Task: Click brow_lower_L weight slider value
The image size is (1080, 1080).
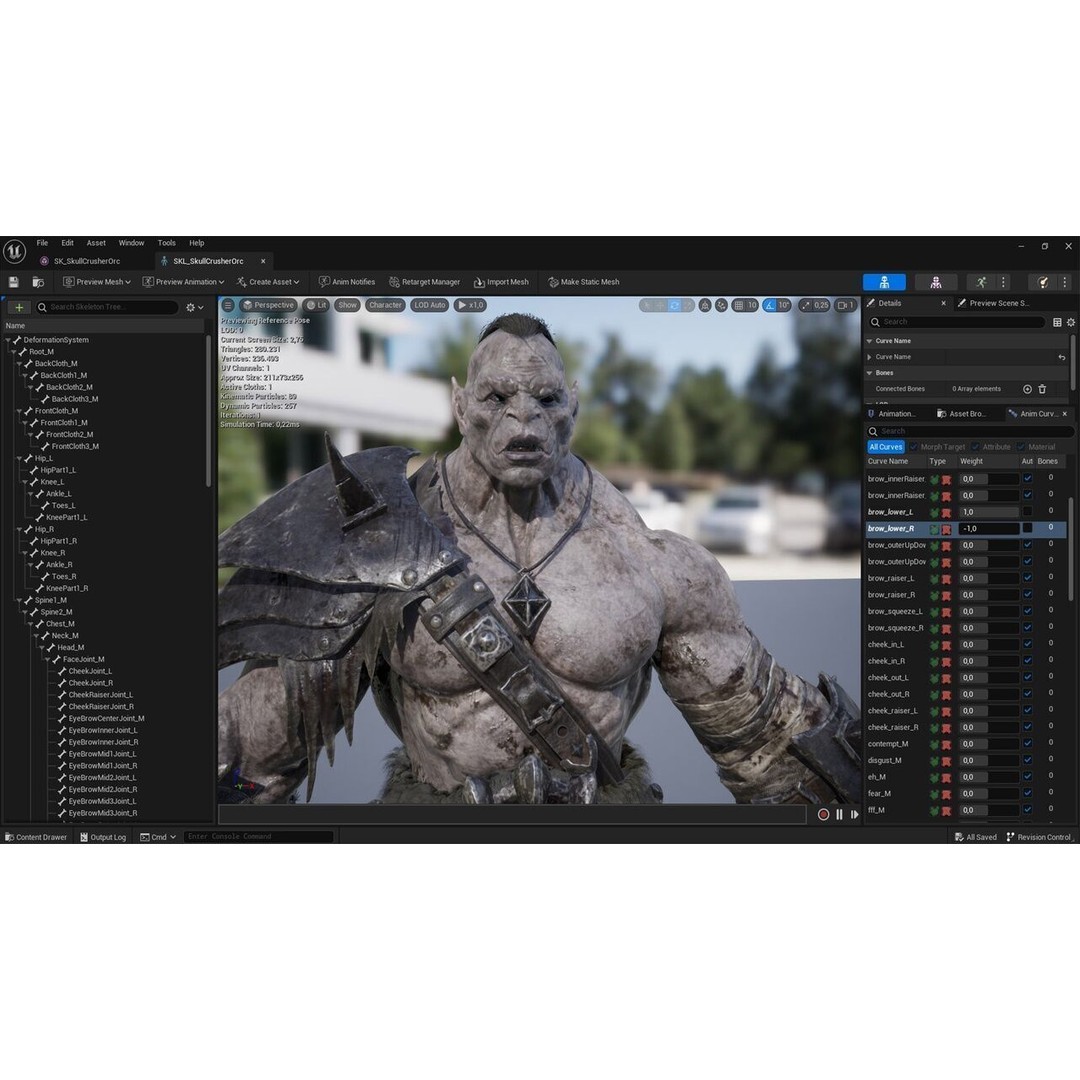Action: (988, 512)
